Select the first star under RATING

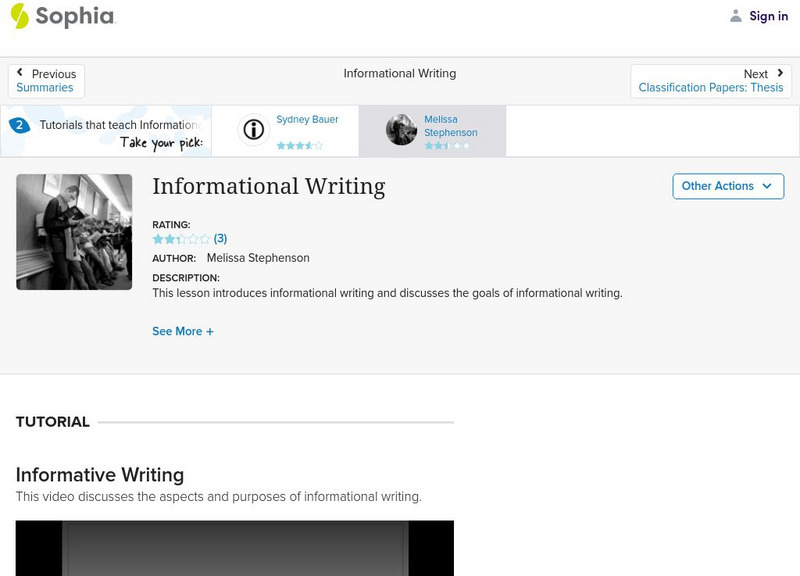[x=156, y=238]
